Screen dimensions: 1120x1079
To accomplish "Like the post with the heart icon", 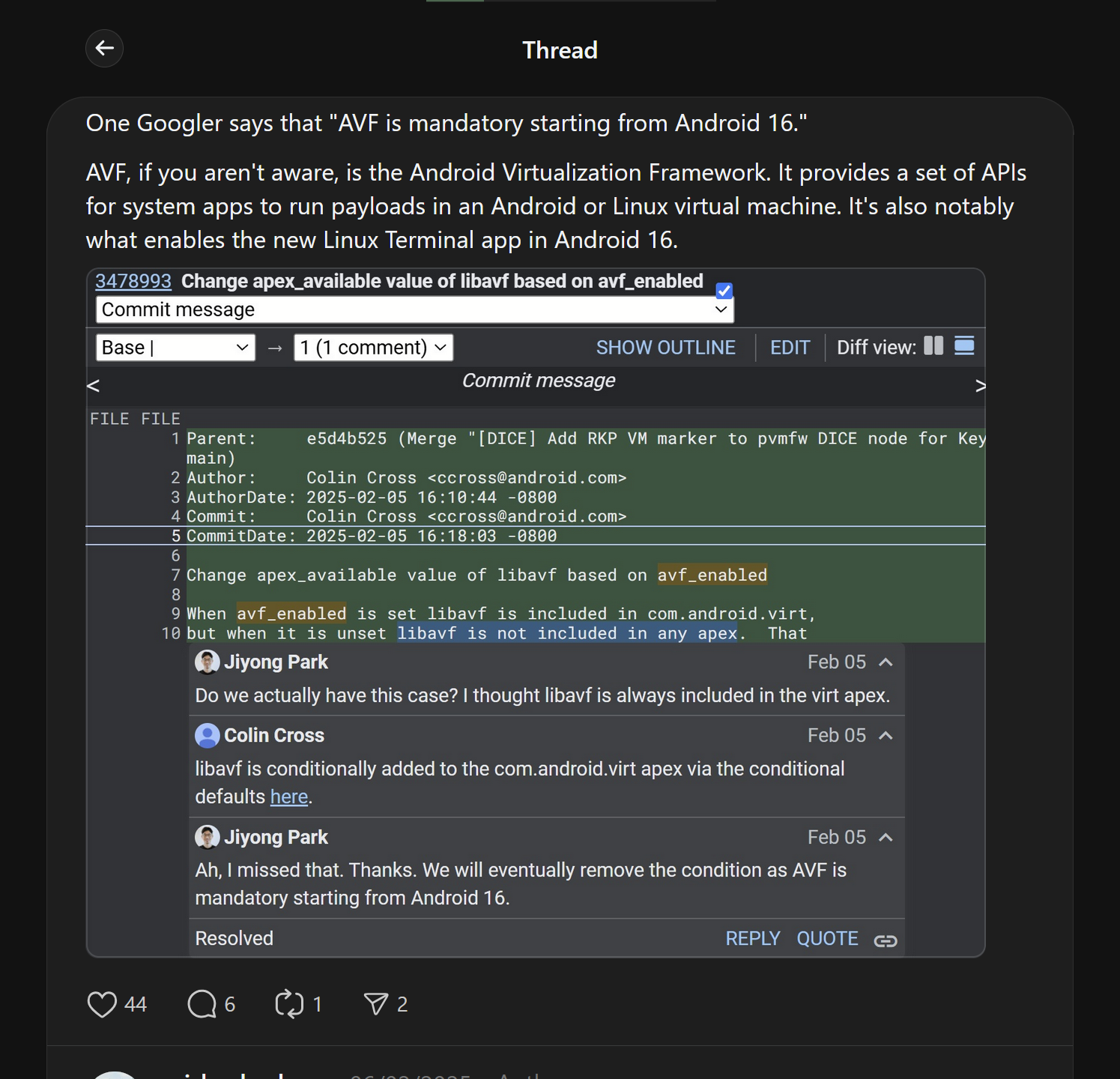I will [x=102, y=1004].
